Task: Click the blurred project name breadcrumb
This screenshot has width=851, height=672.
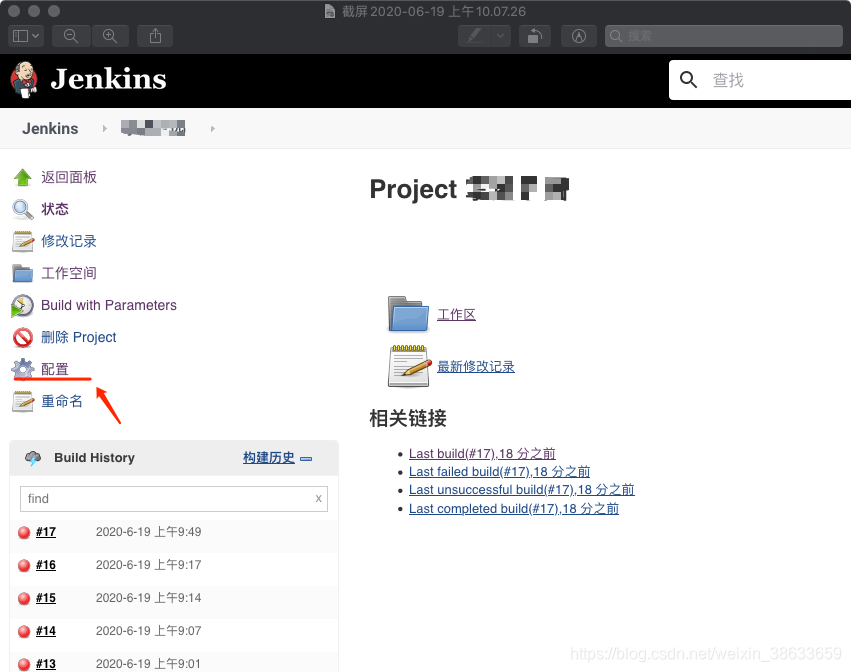Action: coord(153,128)
